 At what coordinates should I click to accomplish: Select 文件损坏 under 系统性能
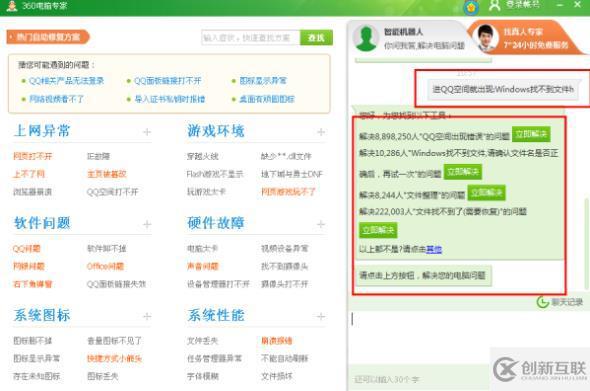(x=277, y=376)
